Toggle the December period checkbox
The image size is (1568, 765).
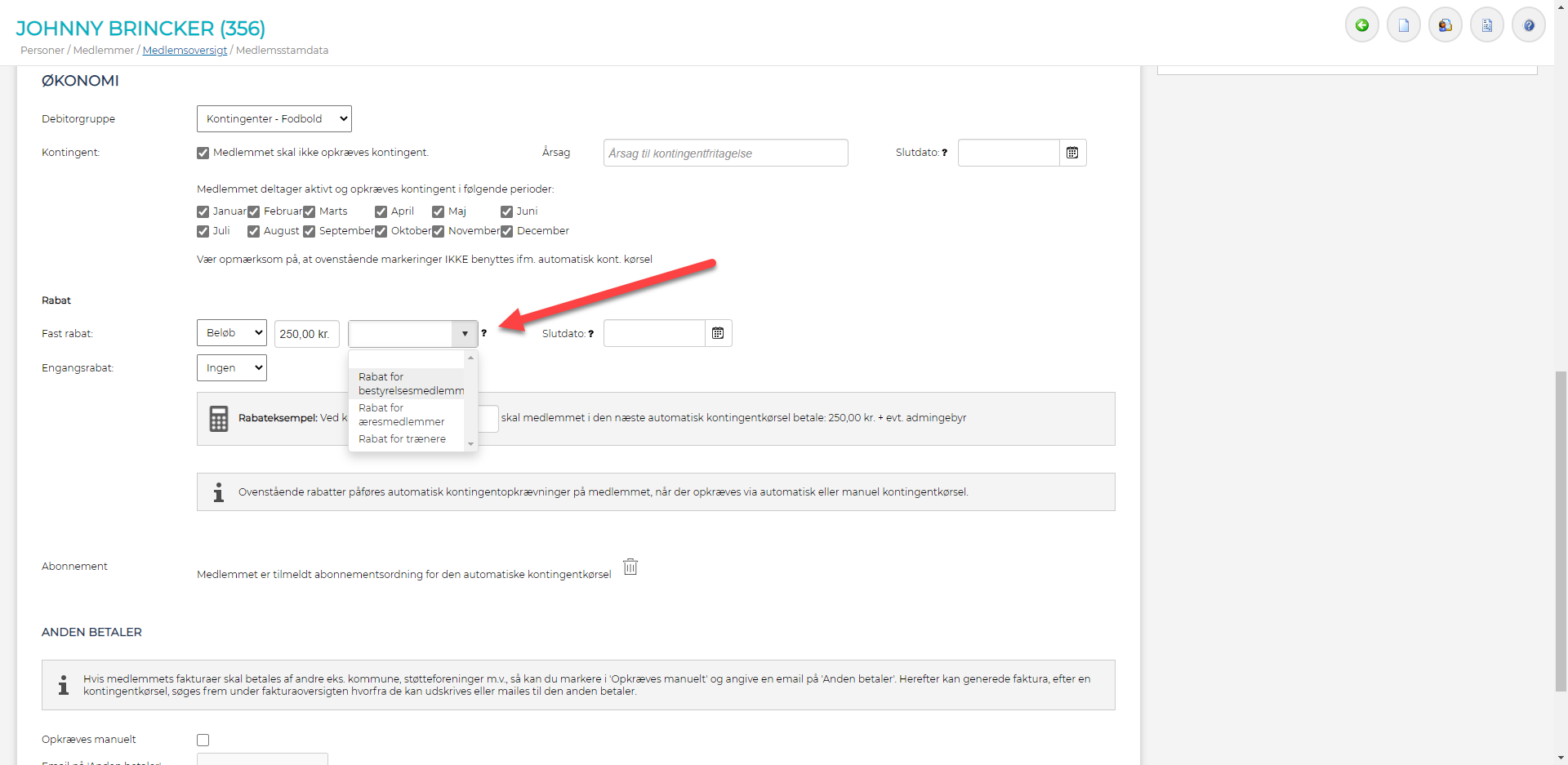tap(507, 231)
